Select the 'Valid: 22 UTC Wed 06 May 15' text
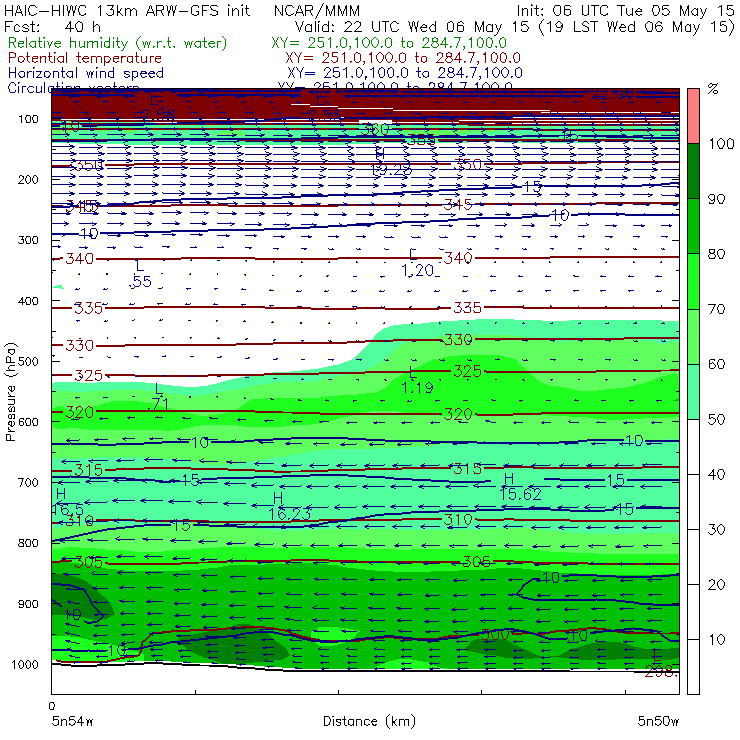The image size is (740, 740). [x=412, y=26]
